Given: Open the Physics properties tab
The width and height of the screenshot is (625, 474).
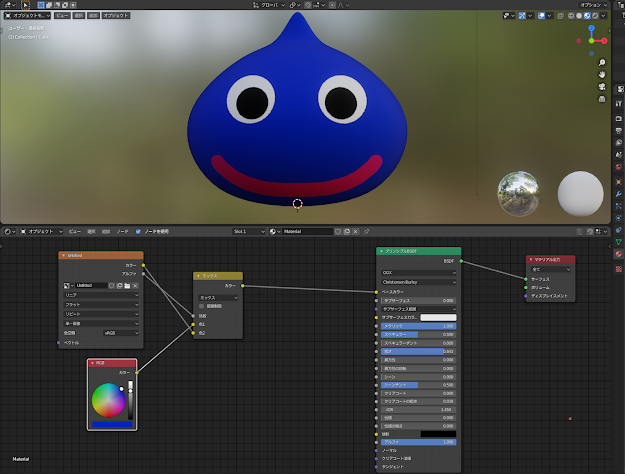Looking at the screenshot, I should coord(619,218).
